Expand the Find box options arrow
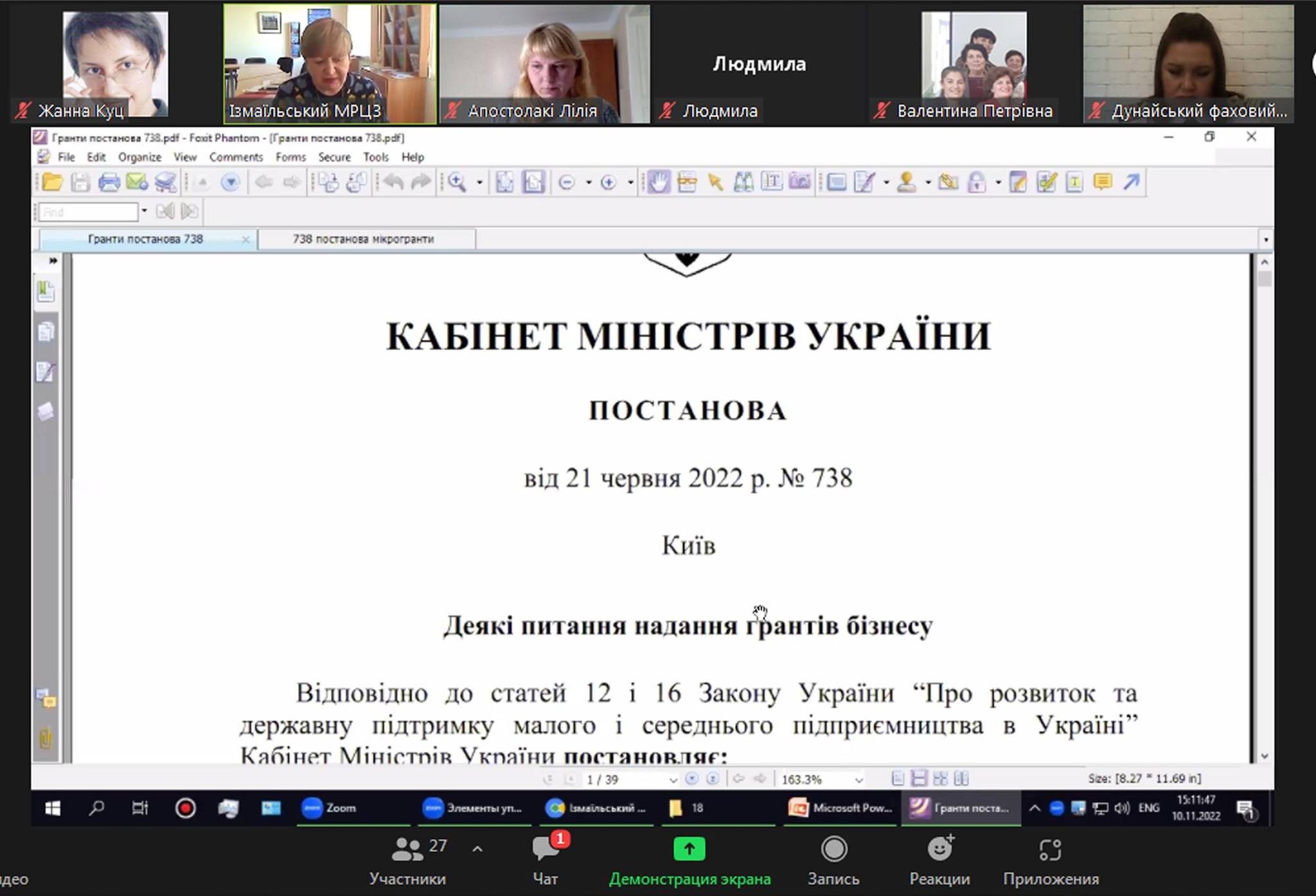This screenshot has height=896, width=1316. tap(144, 211)
